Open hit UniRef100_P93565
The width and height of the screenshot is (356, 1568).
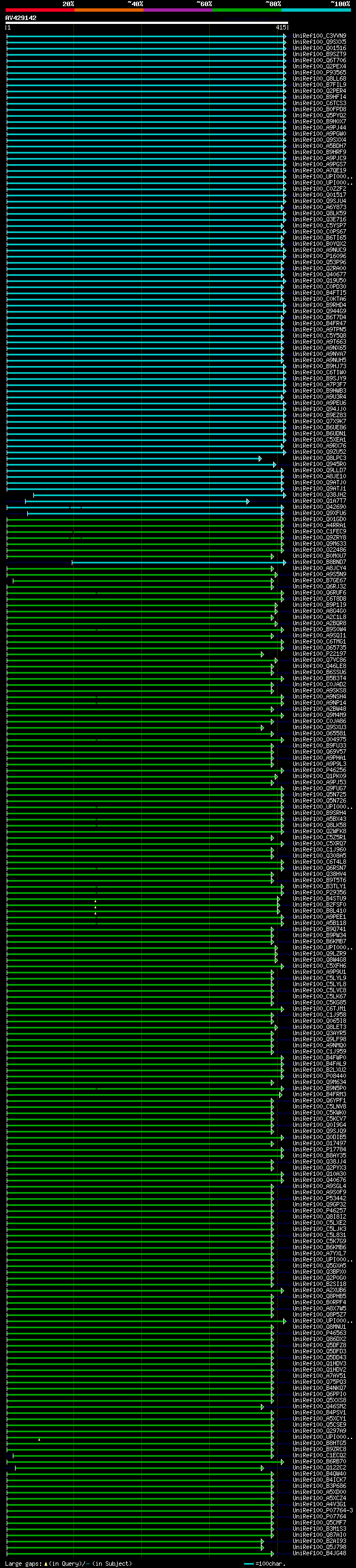319,72
